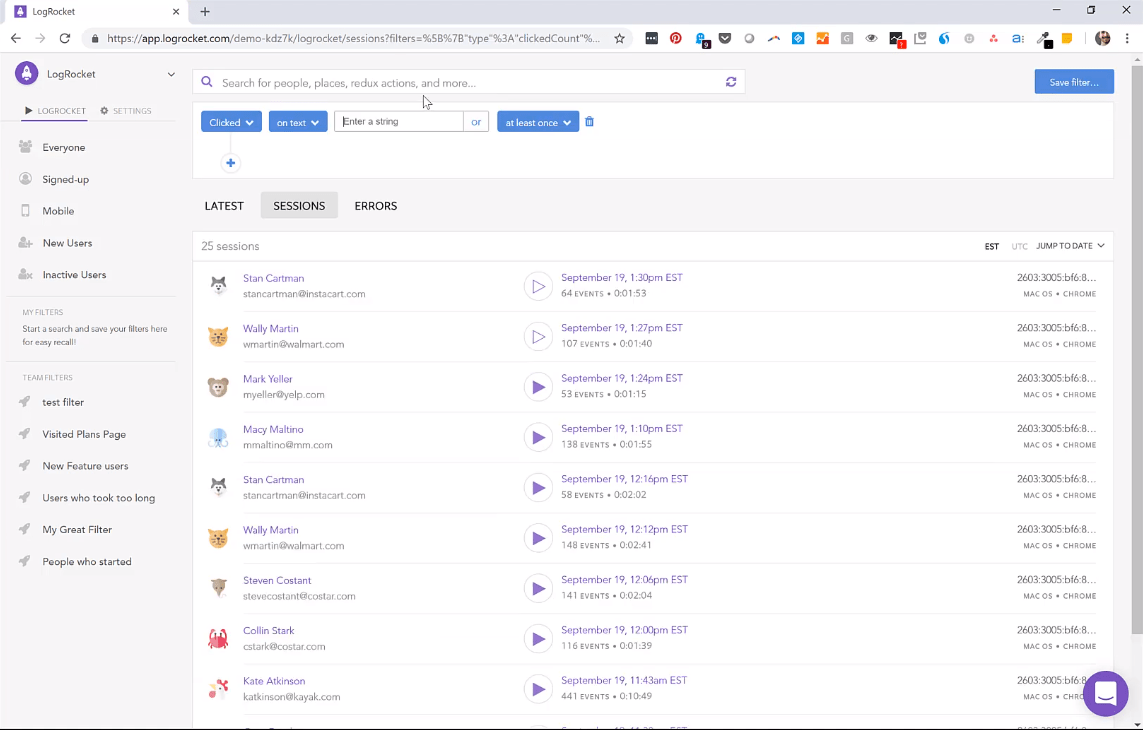Open the September 19, 1:10pm session link
Viewport: 1143px width, 730px height.
[x=622, y=428]
